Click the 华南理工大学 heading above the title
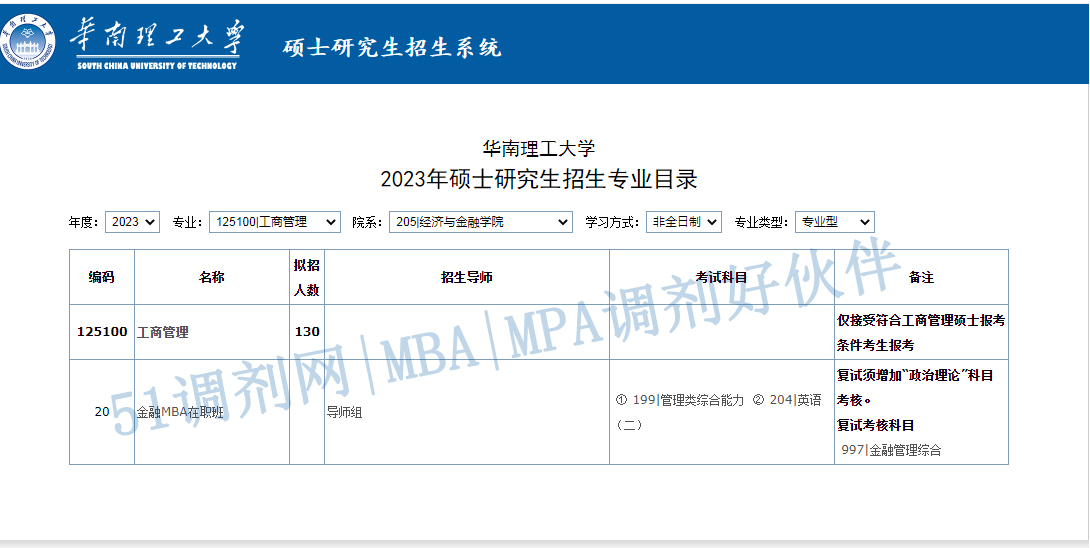 click(539, 147)
